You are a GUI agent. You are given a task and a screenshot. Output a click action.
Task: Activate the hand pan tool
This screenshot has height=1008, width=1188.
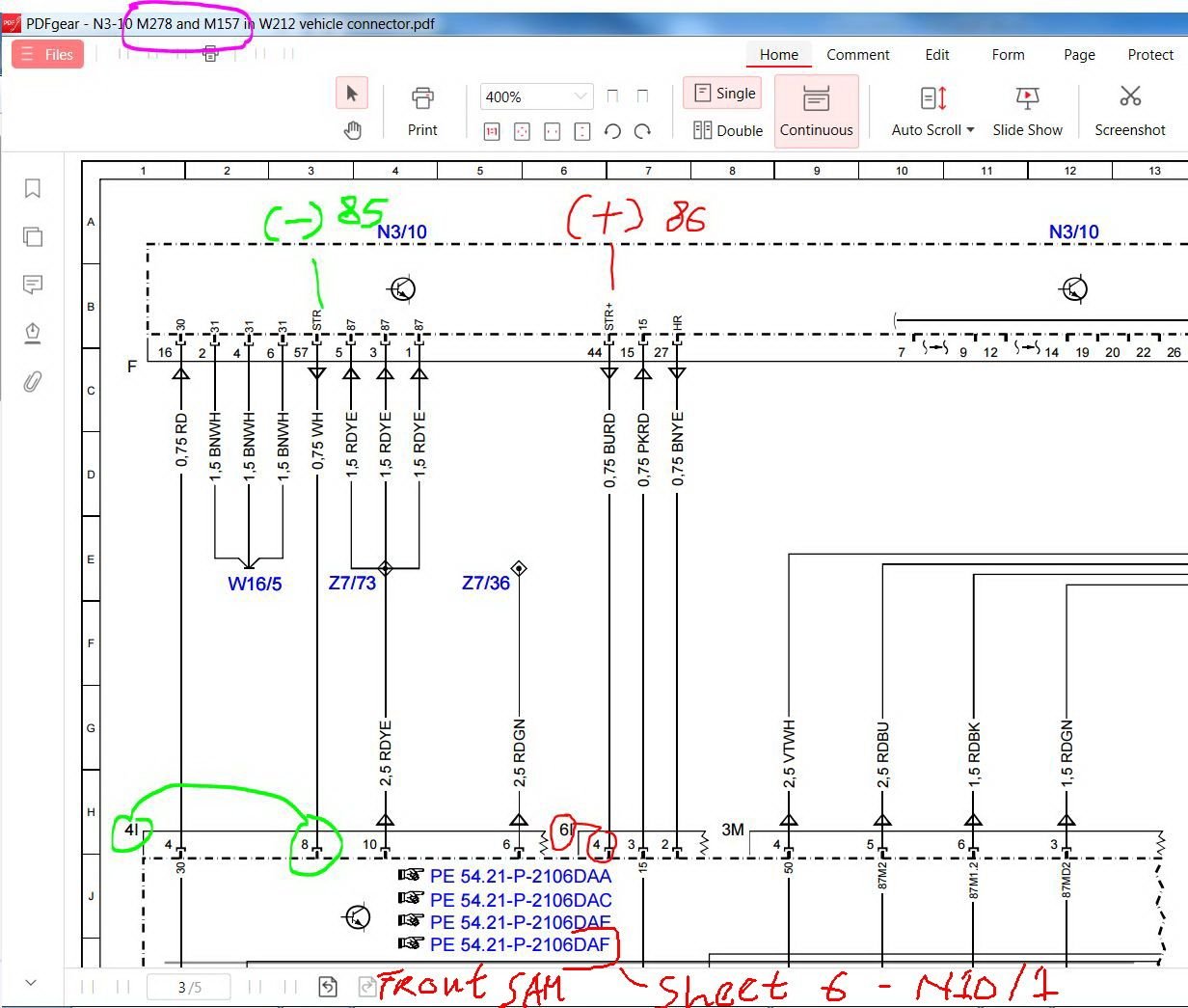pos(352,130)
